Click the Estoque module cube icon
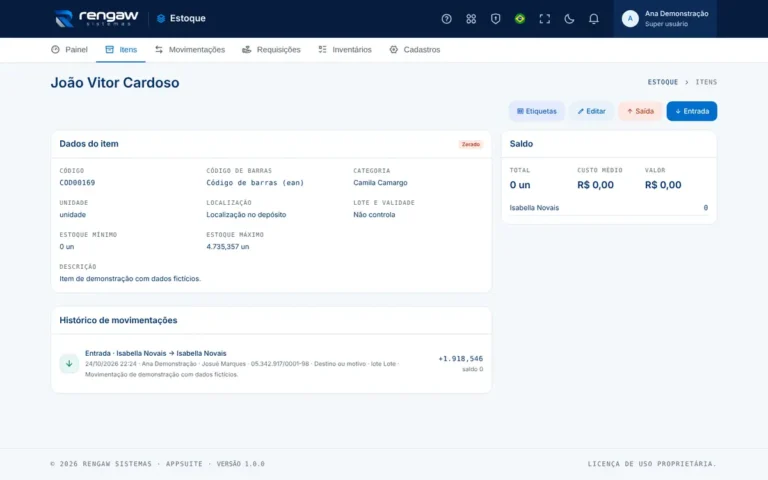768x480 pixels. 161,19
